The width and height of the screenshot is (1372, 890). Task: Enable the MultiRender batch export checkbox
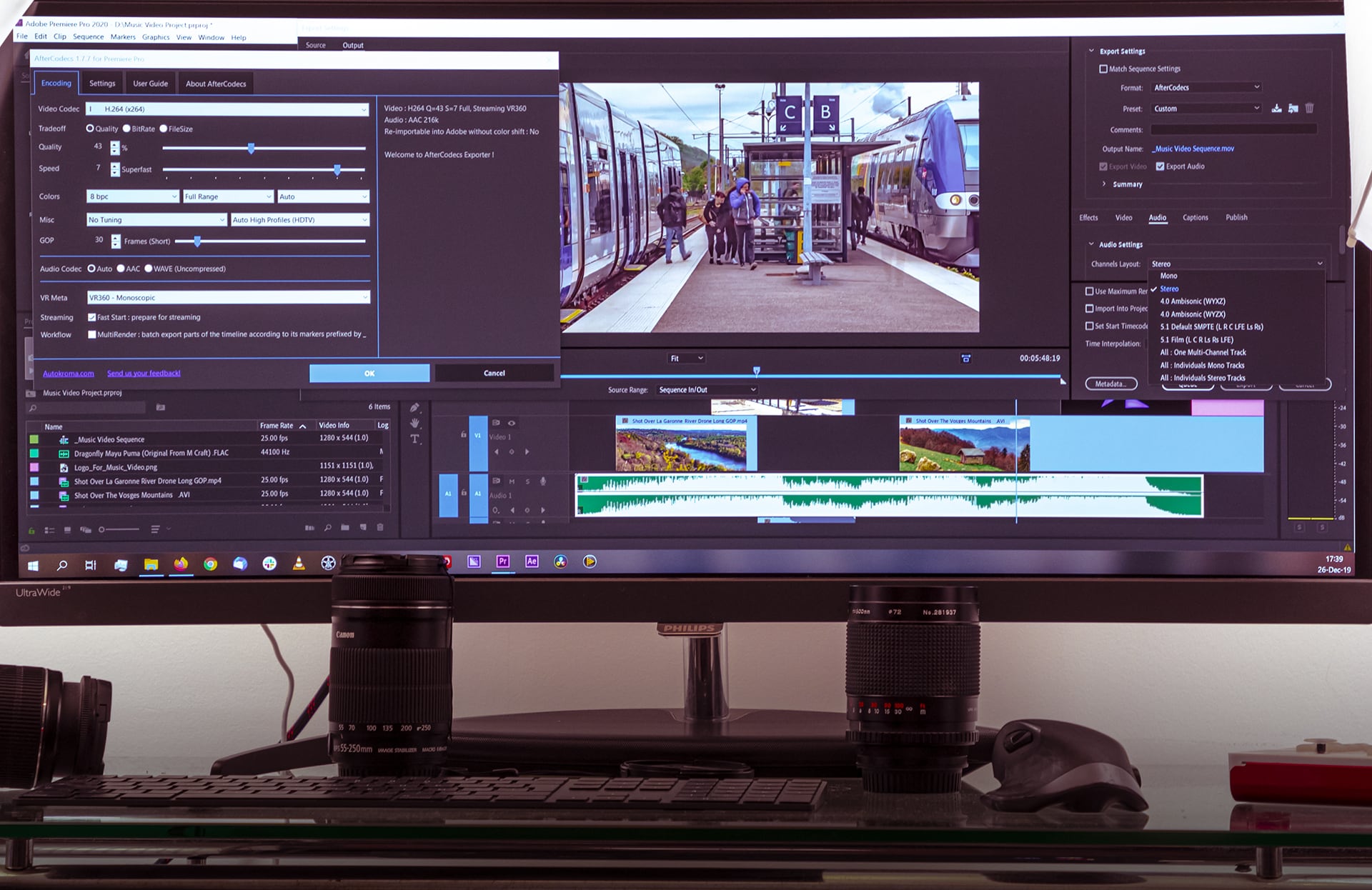click(x=92, y=334)
